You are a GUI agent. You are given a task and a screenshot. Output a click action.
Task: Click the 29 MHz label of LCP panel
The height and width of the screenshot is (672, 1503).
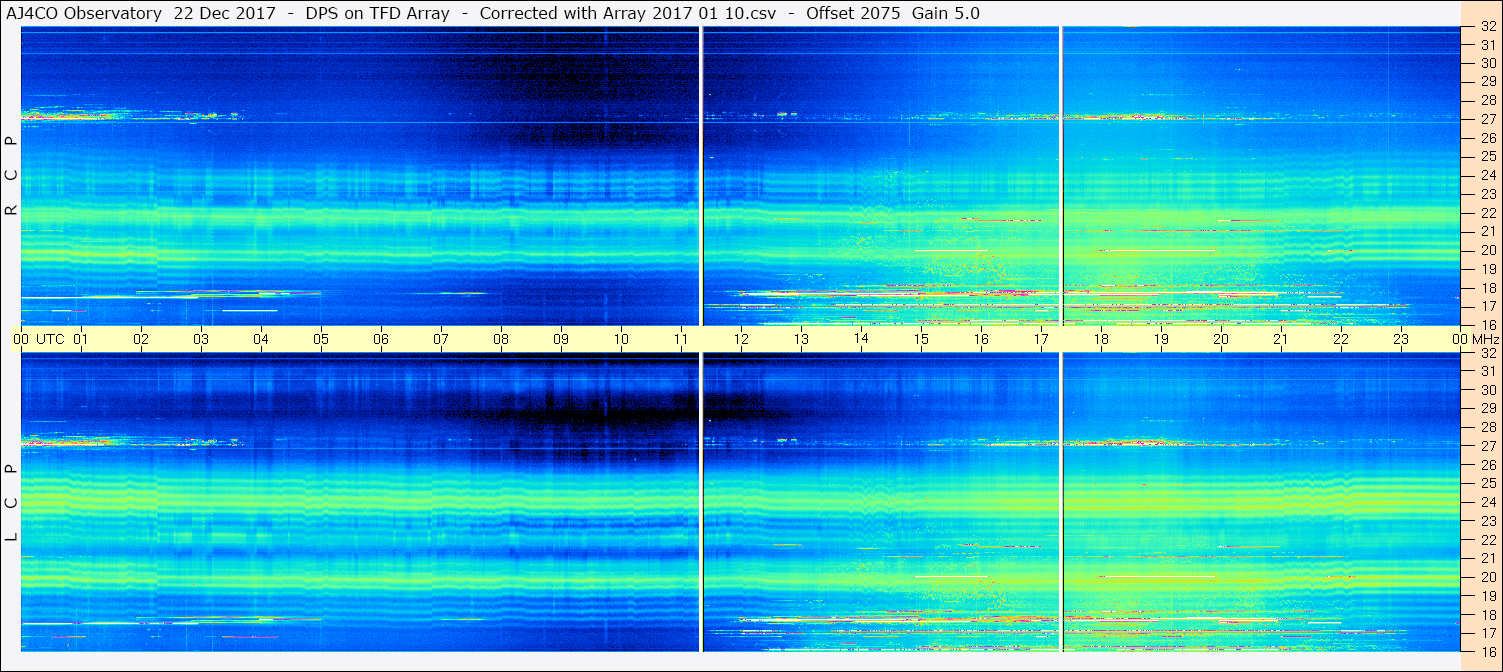[x=1488, y=409]
